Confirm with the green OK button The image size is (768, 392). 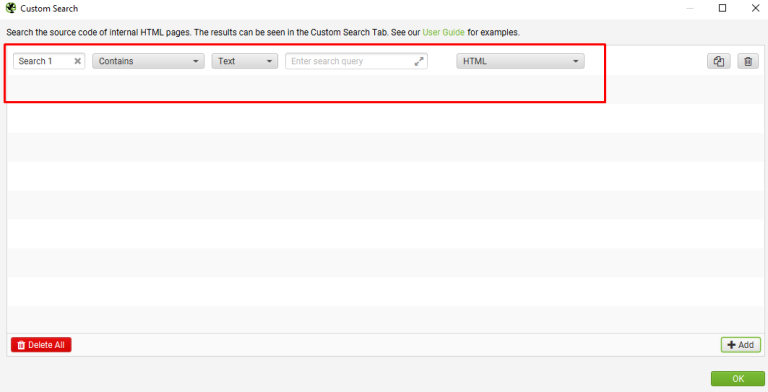(x=738, y=379)
